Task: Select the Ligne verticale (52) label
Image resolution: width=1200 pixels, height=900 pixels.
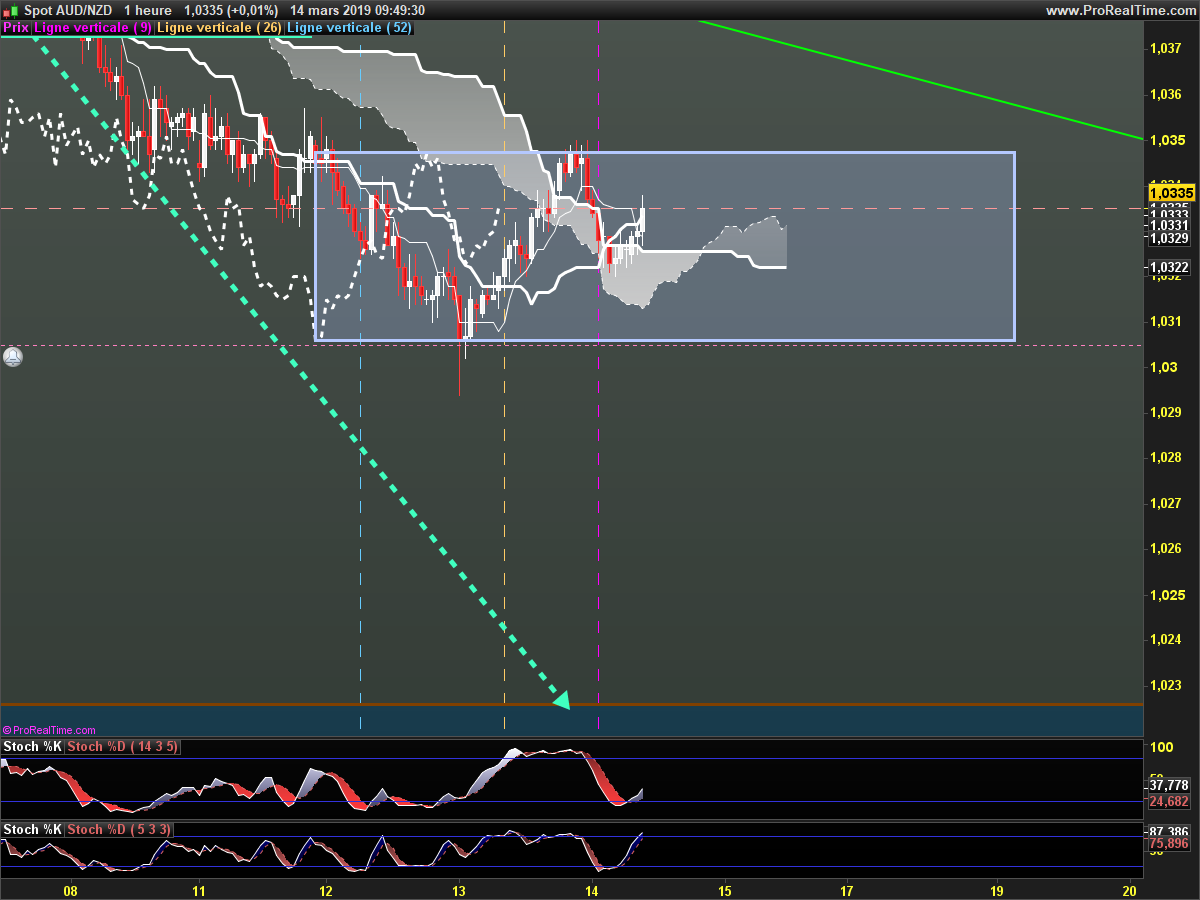Action: (x=349, y=28)
